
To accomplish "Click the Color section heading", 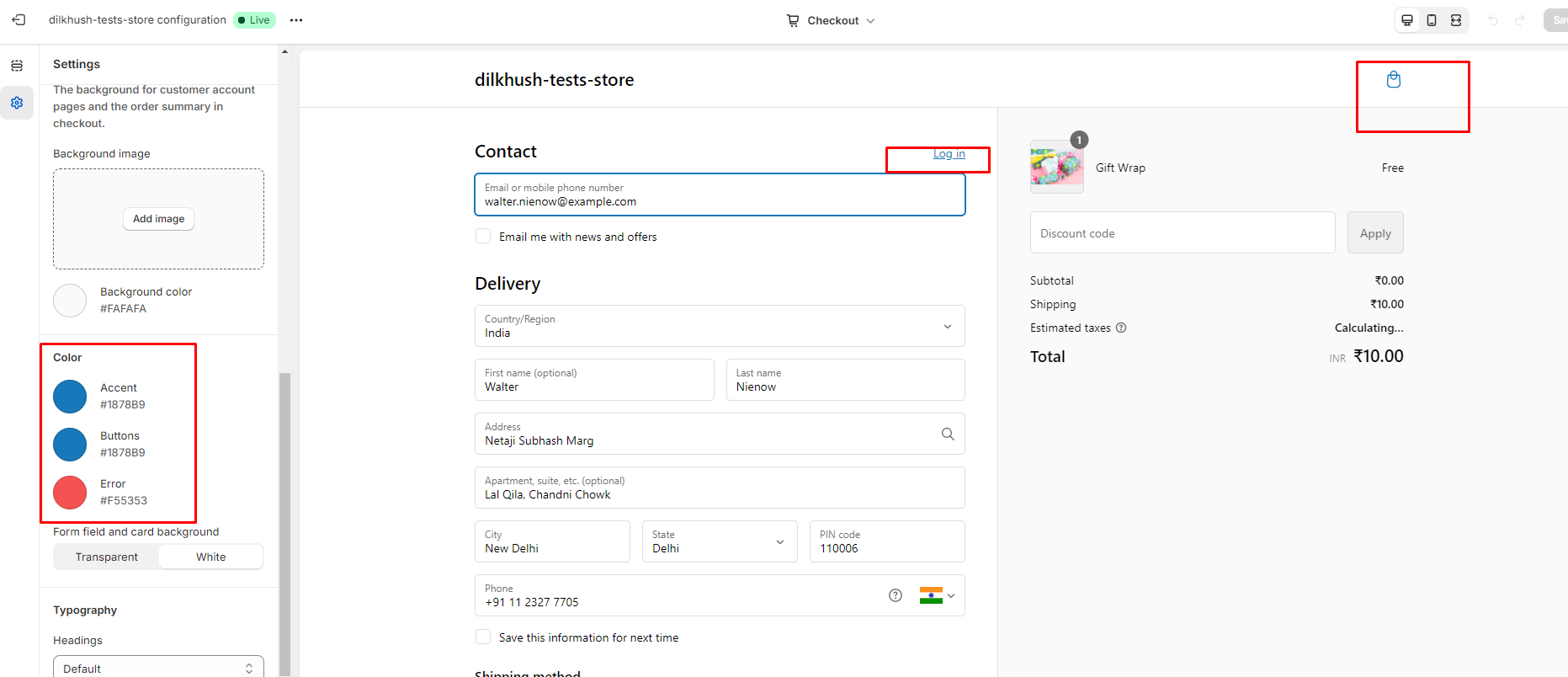I will point(67,358).
